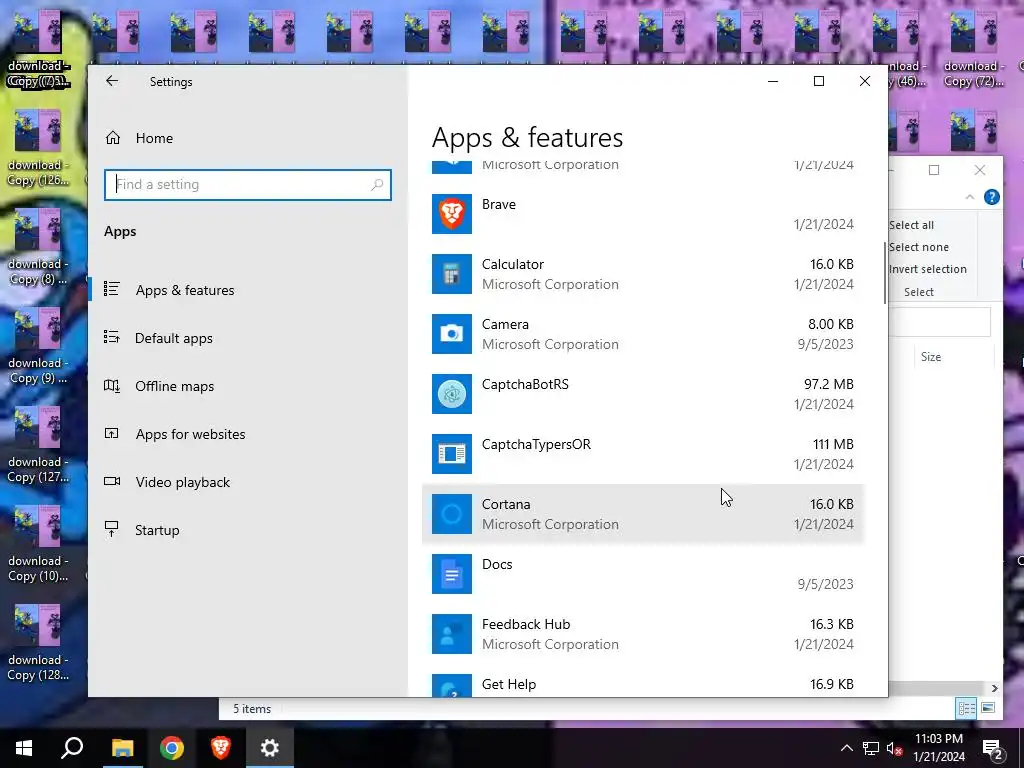The width and height of the screenshot is (1024, 768).
Task: Click Invert selection in File Explorer
Action: 927,269
